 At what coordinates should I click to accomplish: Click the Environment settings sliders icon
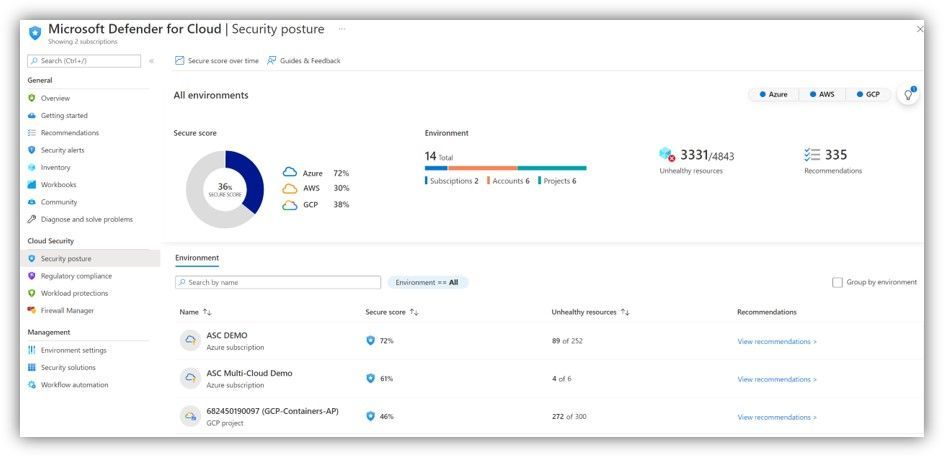(x=32, y=350)
